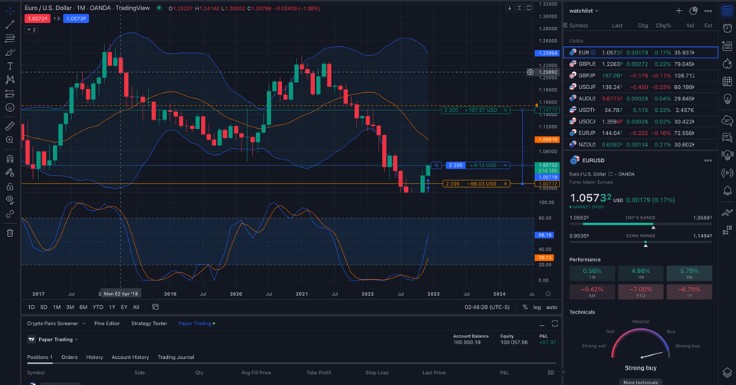This screenshot has height=385, width=736.
Task: Toggle the percent scale option
Action: tap(525, 307)
